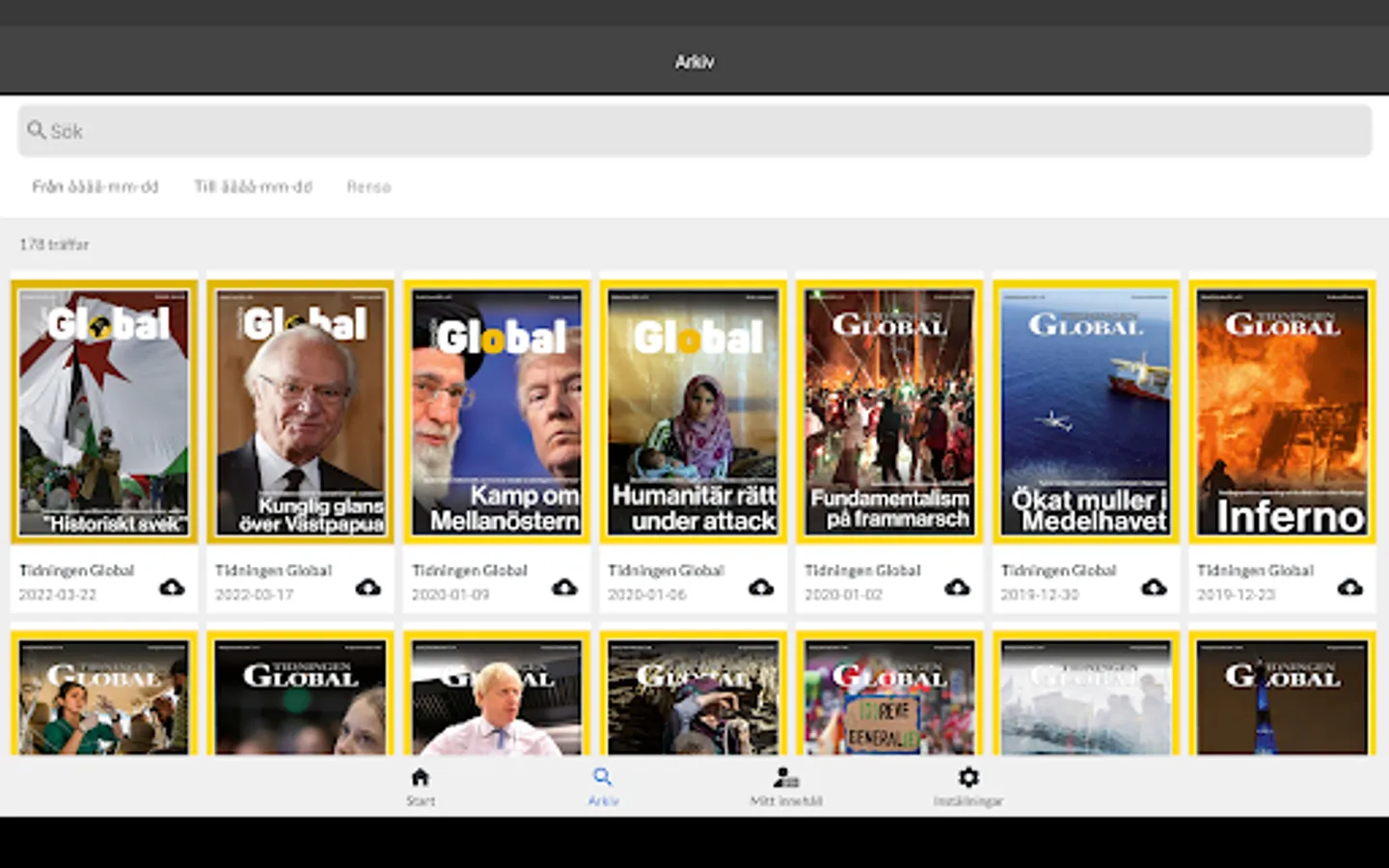Click the Rensa clear button
The height and width of the screenshot is (868, 1389).
[x=368, y=186]
